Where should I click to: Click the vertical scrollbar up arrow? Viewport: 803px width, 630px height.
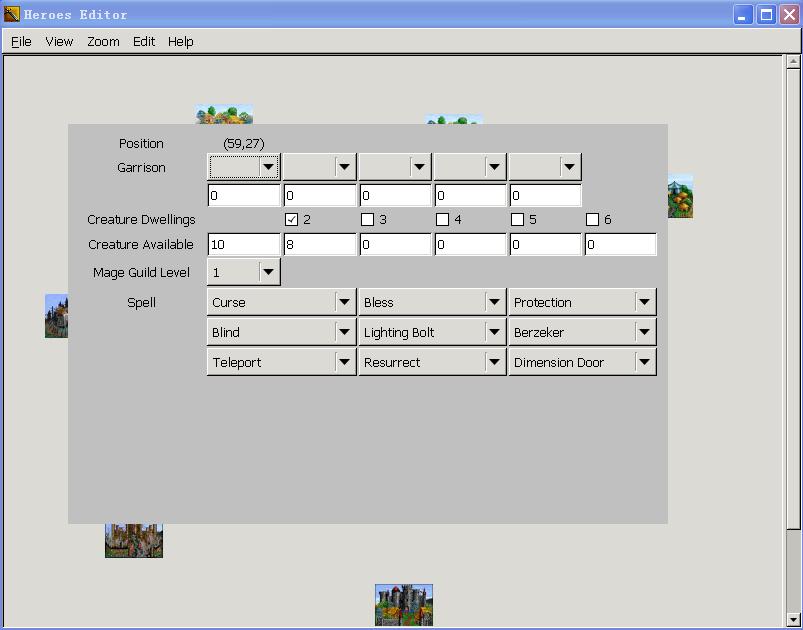click(793, 61)
